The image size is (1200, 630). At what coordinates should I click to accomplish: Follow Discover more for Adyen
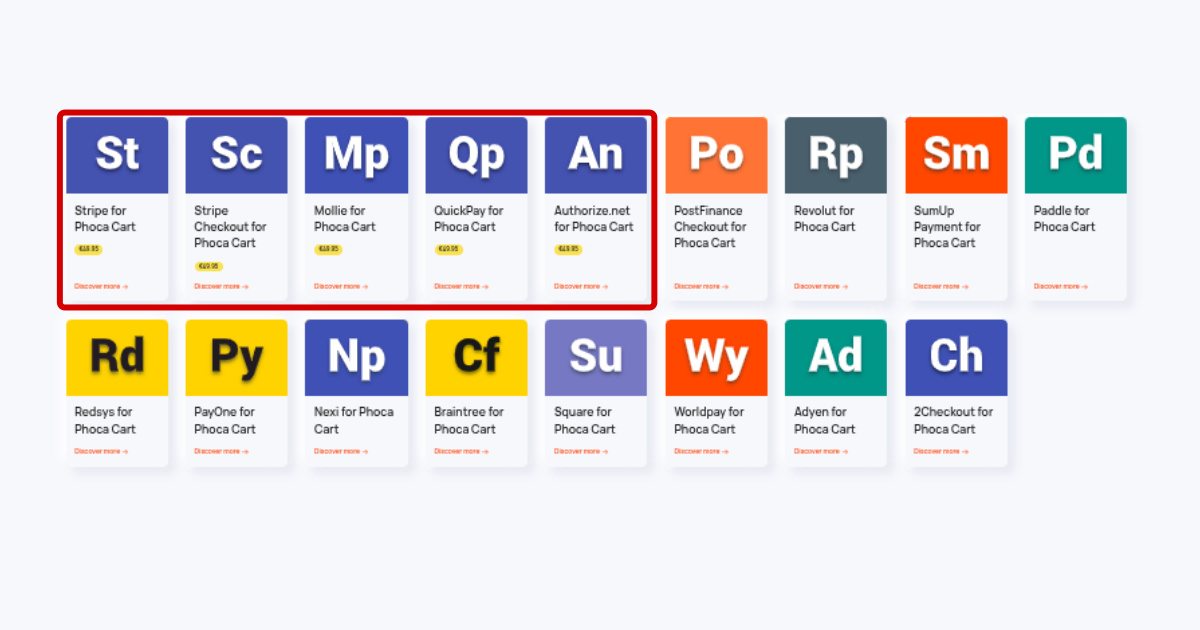click(x=821, y=451)
